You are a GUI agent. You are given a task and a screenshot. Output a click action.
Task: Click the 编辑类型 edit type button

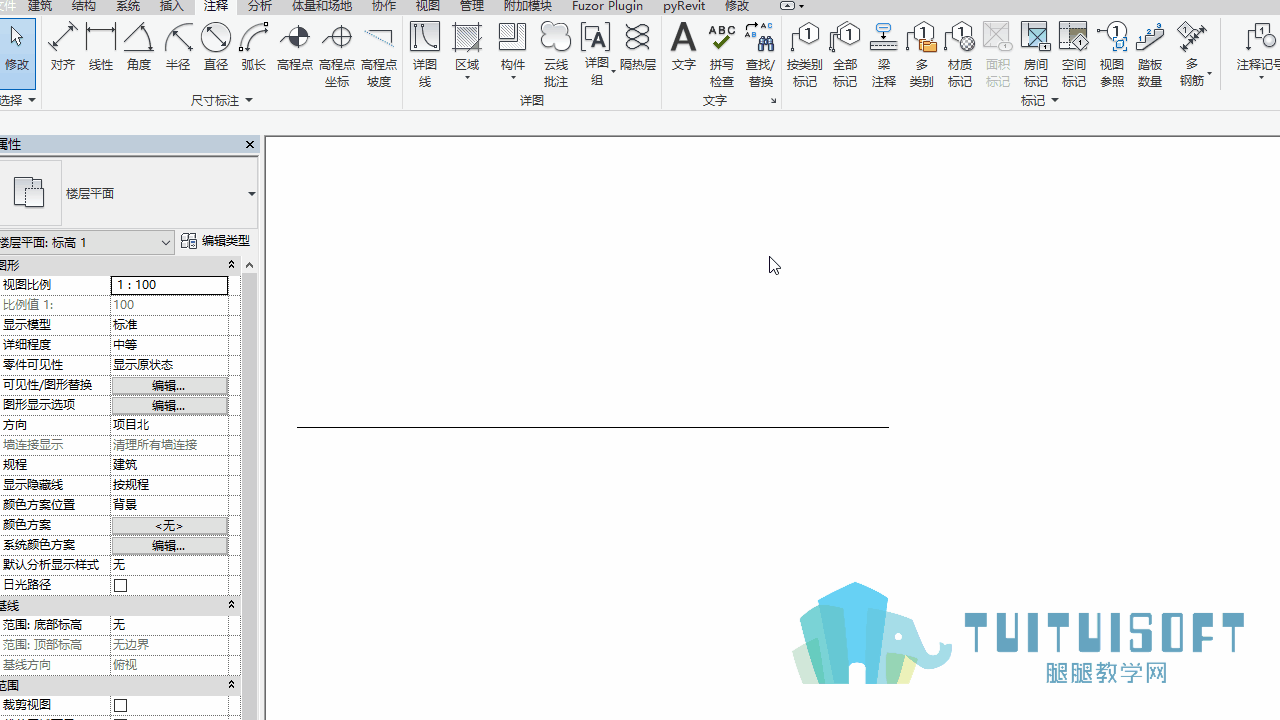click(x=216, y=241)
